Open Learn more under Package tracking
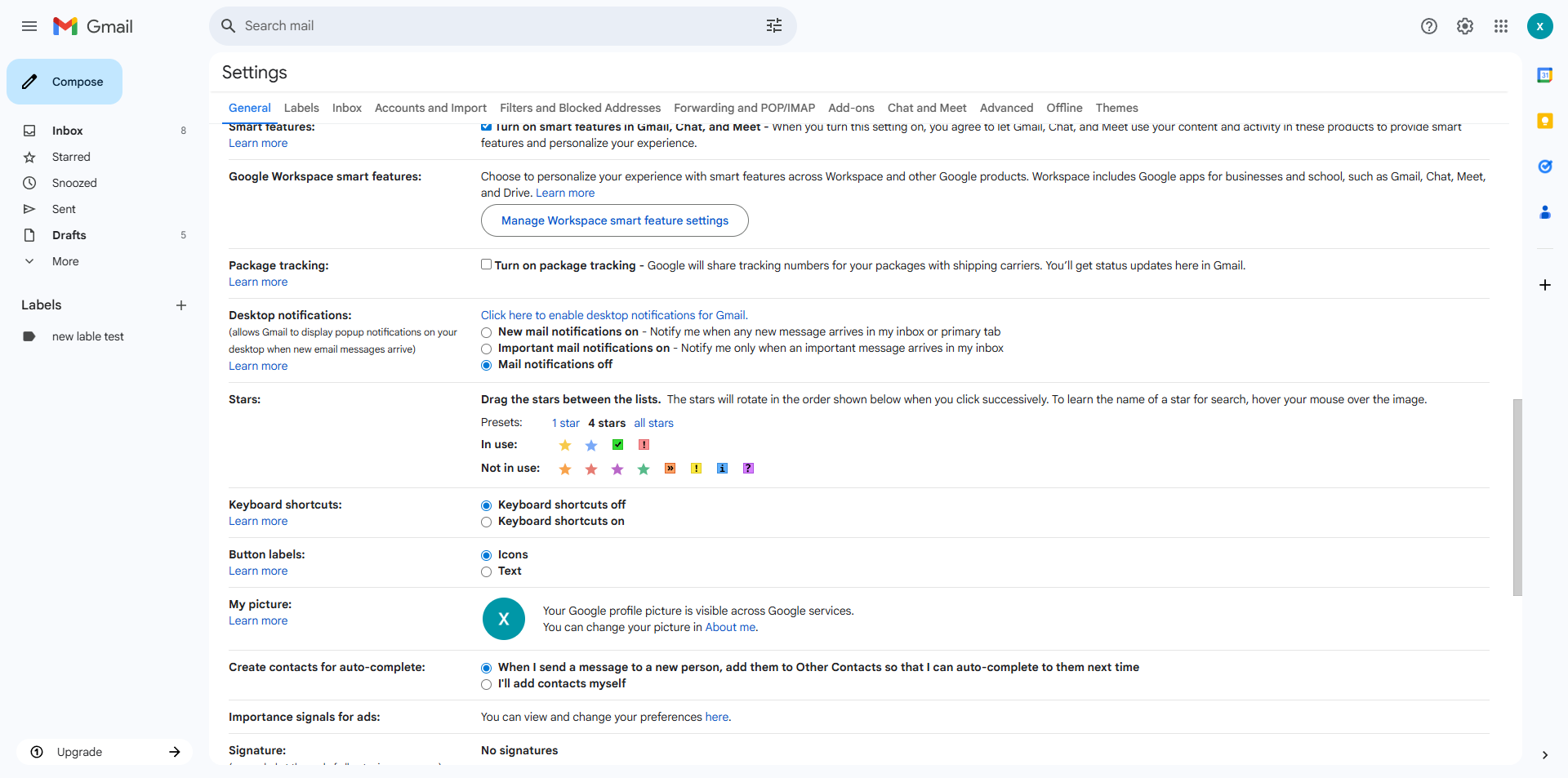 pos(258,282)
